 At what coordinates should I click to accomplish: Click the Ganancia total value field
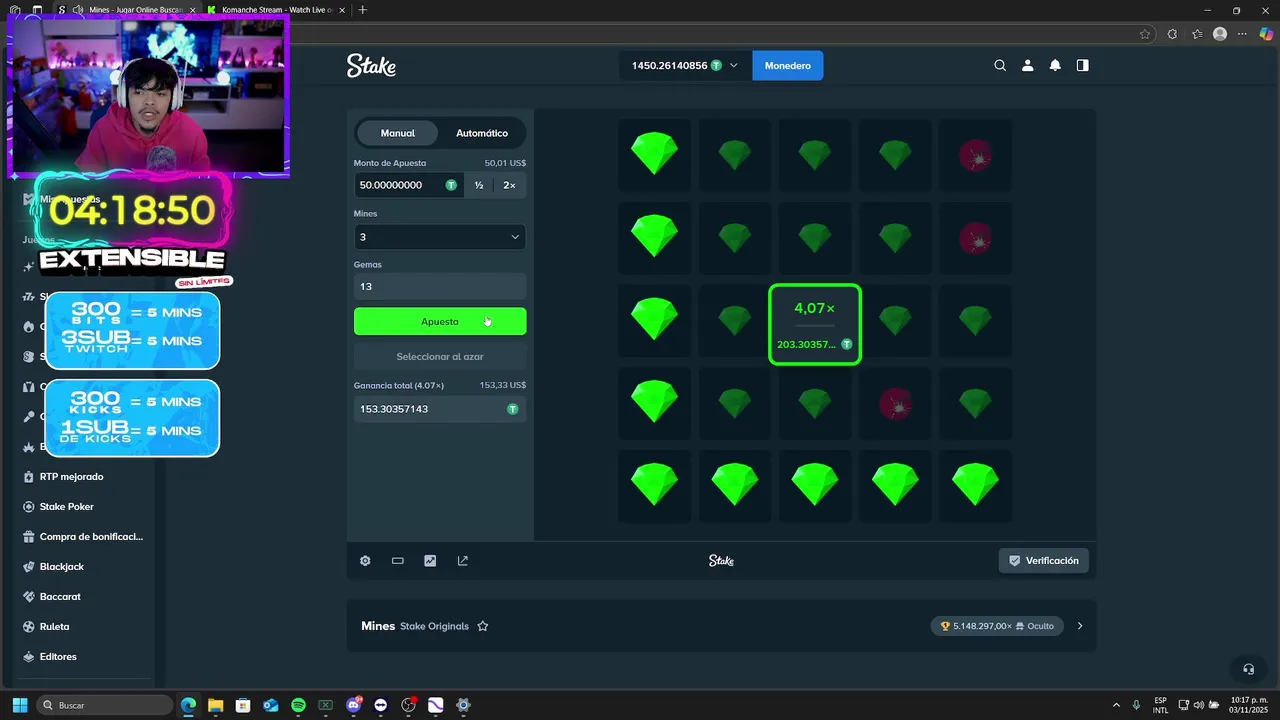click(x=440, y=409)
